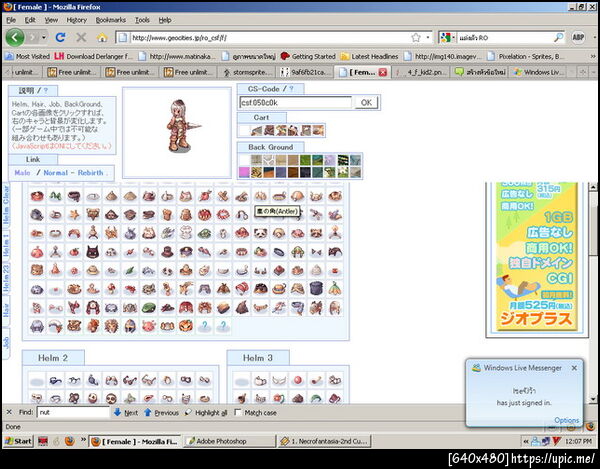Choose the bright green grass background swatch

click(x=305, y=160)
